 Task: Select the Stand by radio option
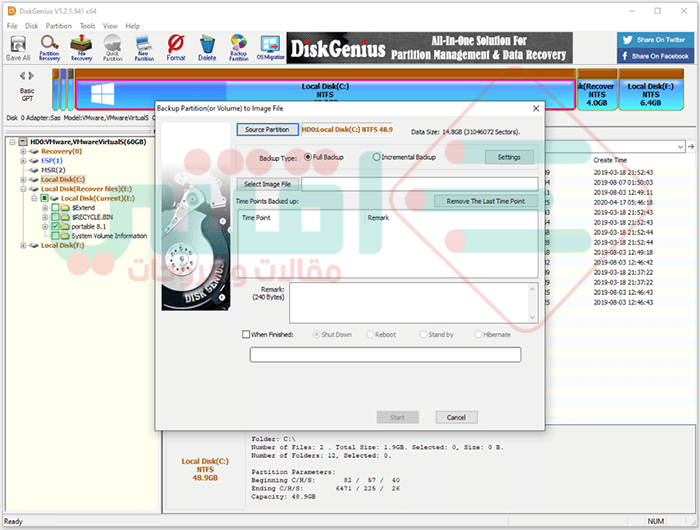point(423,334)
